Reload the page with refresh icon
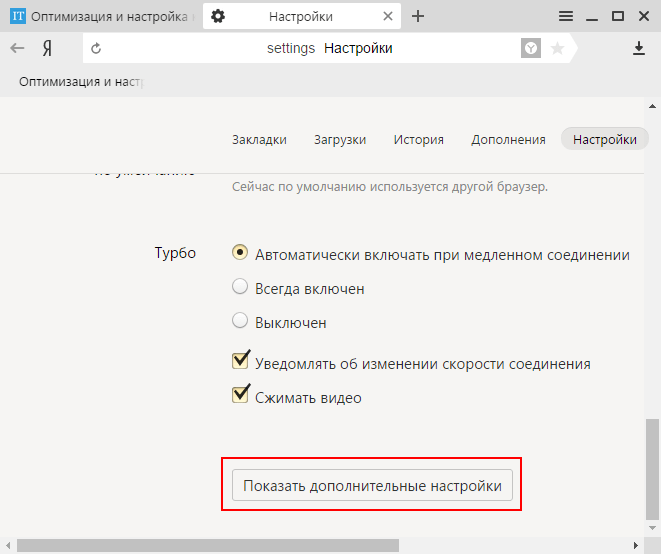Screen dimensions: 661x554 pos(96,48)
